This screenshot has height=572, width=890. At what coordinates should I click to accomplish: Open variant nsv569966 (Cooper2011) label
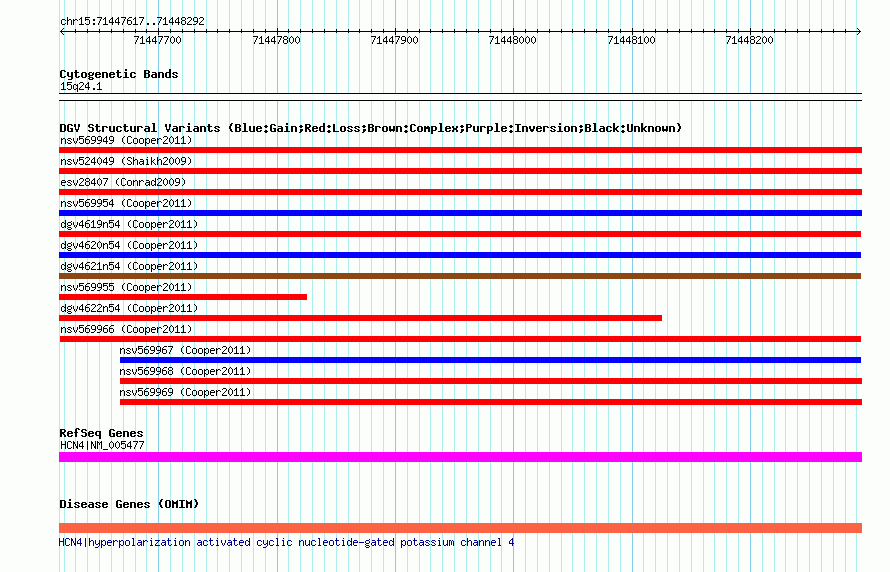126,329
